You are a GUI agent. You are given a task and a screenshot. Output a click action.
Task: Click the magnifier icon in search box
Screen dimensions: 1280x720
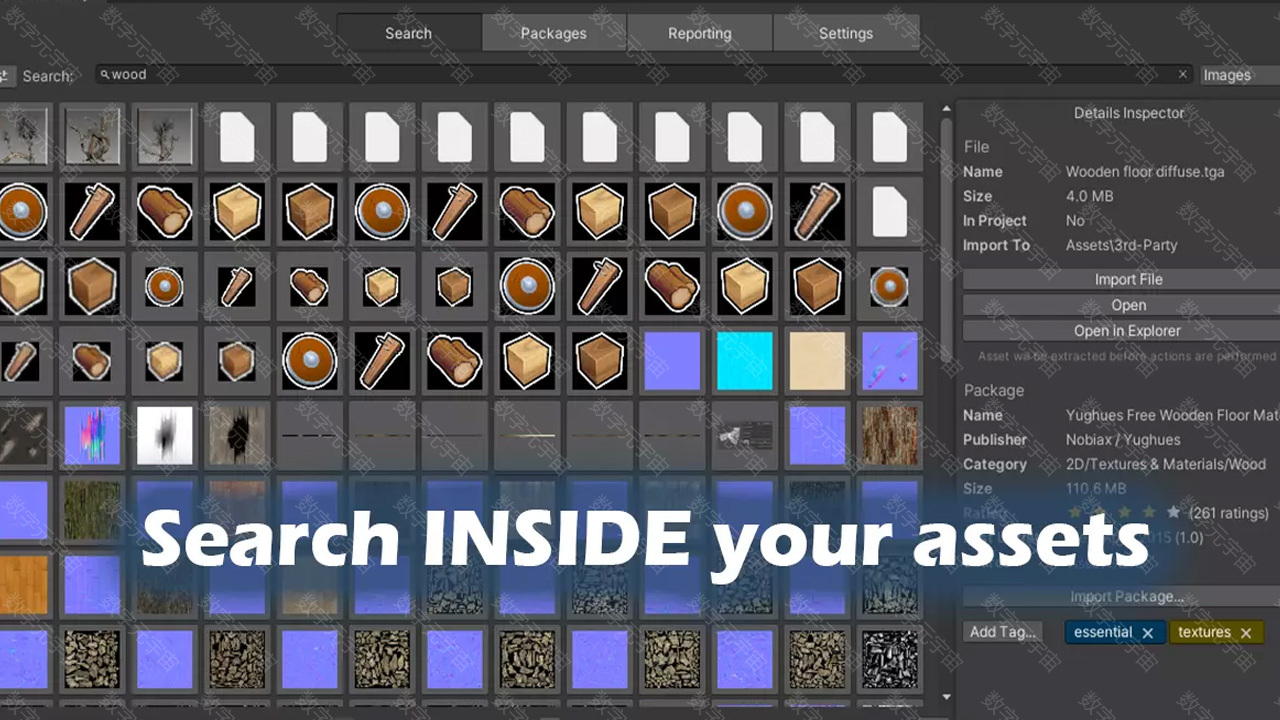pyautogui.click(x=105, y=74)
